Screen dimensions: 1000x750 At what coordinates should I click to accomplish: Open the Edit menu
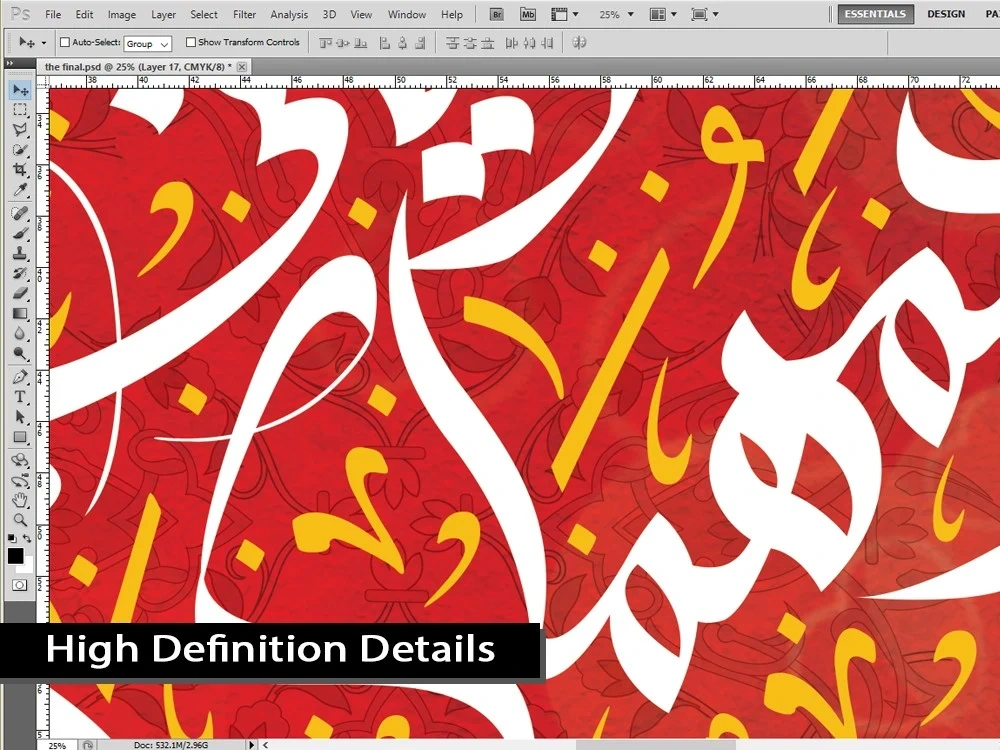84,14
